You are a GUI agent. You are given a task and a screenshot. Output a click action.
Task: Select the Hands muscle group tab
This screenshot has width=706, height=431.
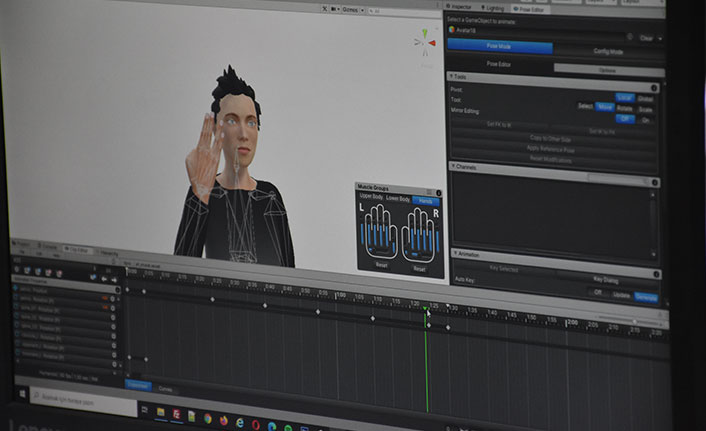coord(426,201)
